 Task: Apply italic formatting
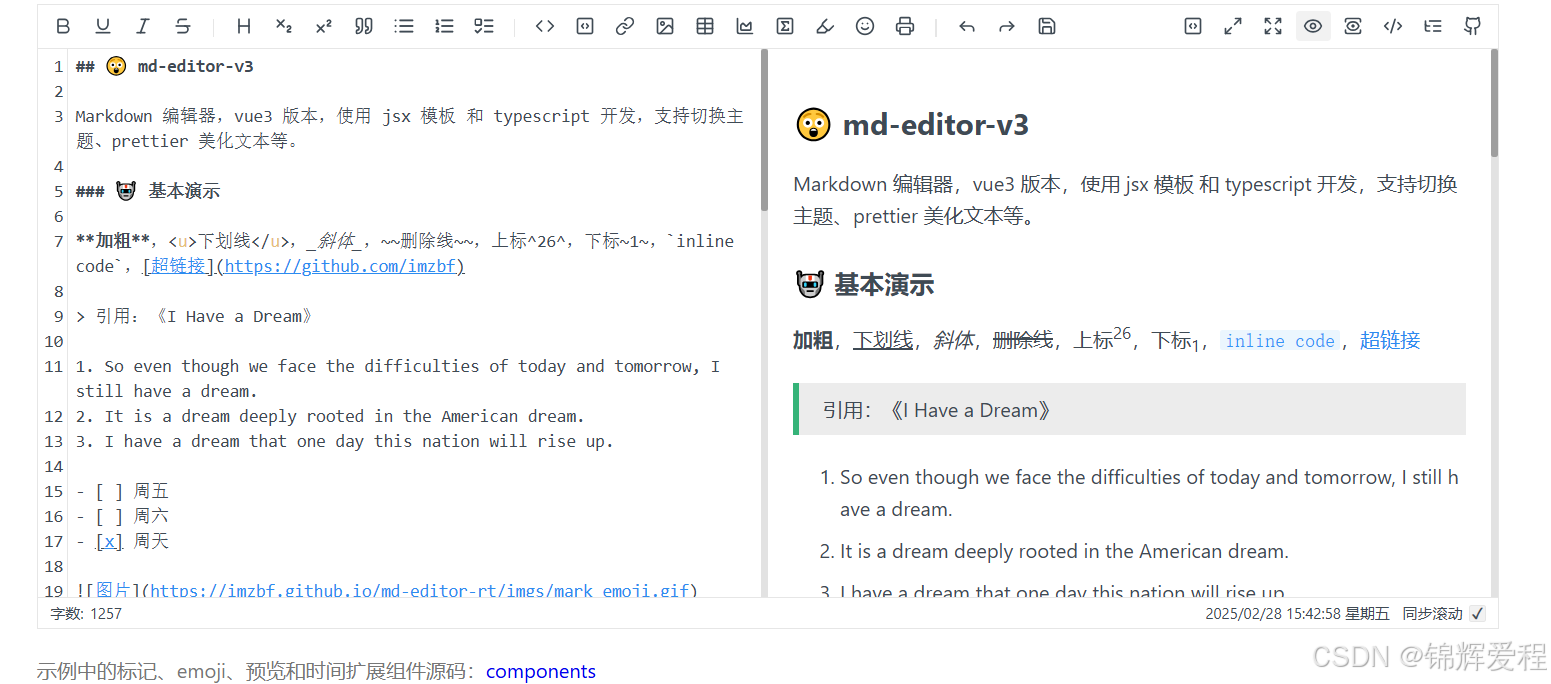click(x=143, y=27)
